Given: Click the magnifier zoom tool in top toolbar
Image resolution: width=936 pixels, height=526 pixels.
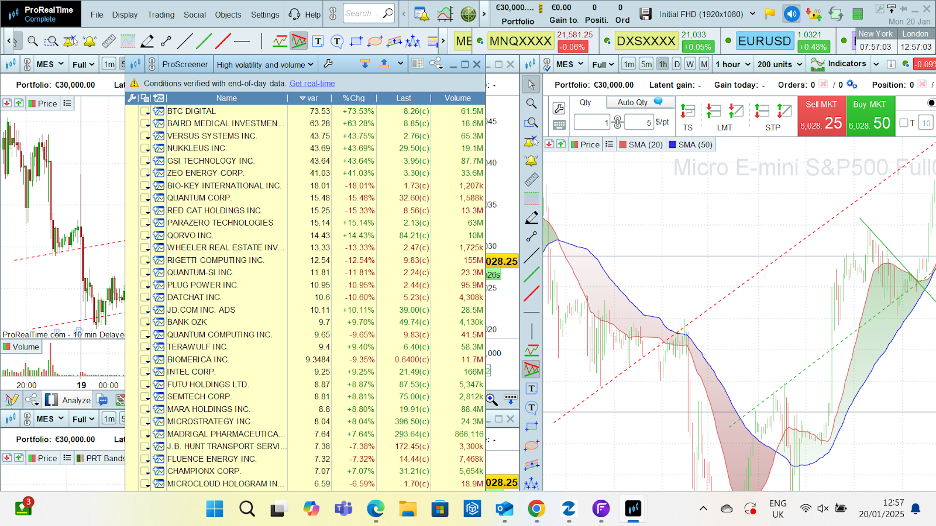Looking at the screenshot, I should pyautogui.click(x=33, y=41).
